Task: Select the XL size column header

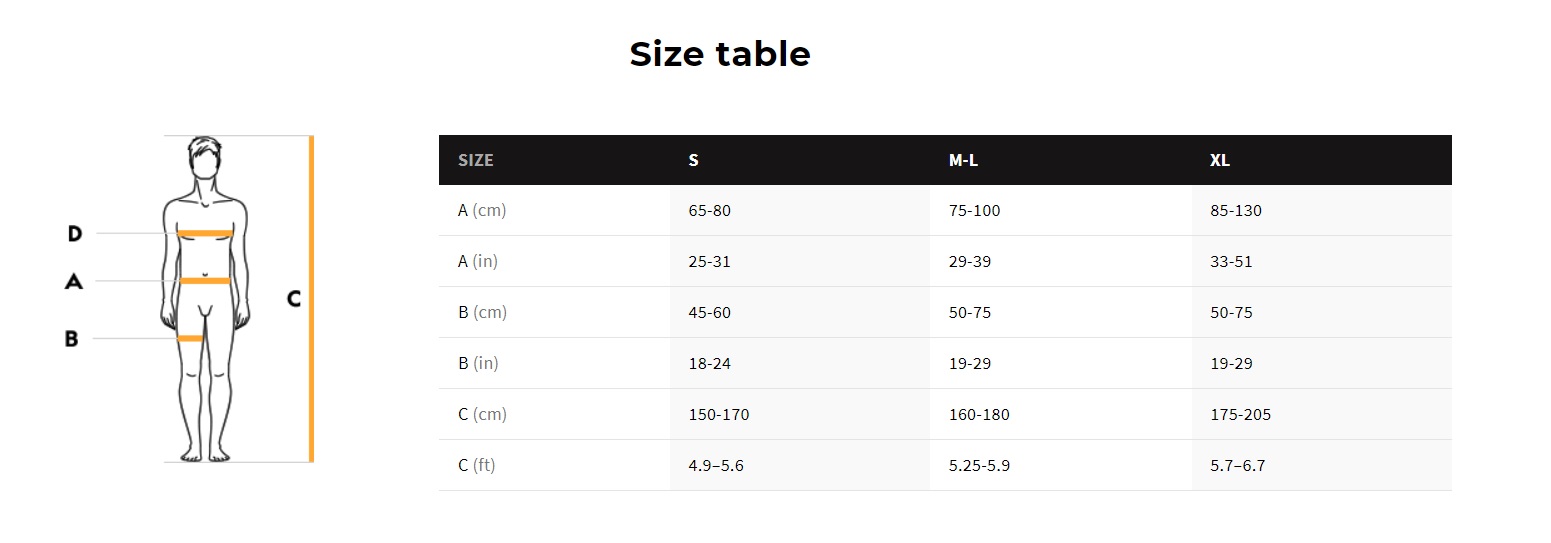Action: pyautogui.click(x=1220, y=160)
